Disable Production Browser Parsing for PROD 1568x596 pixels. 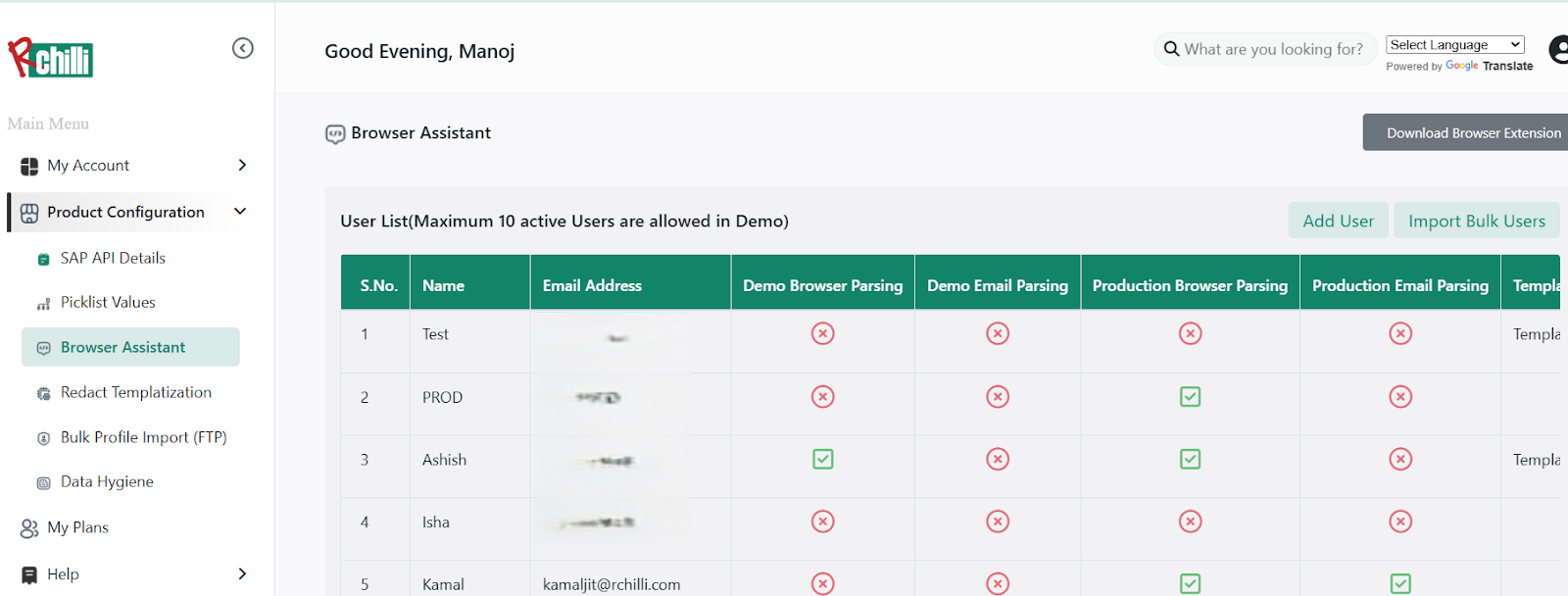point(1190,397)
